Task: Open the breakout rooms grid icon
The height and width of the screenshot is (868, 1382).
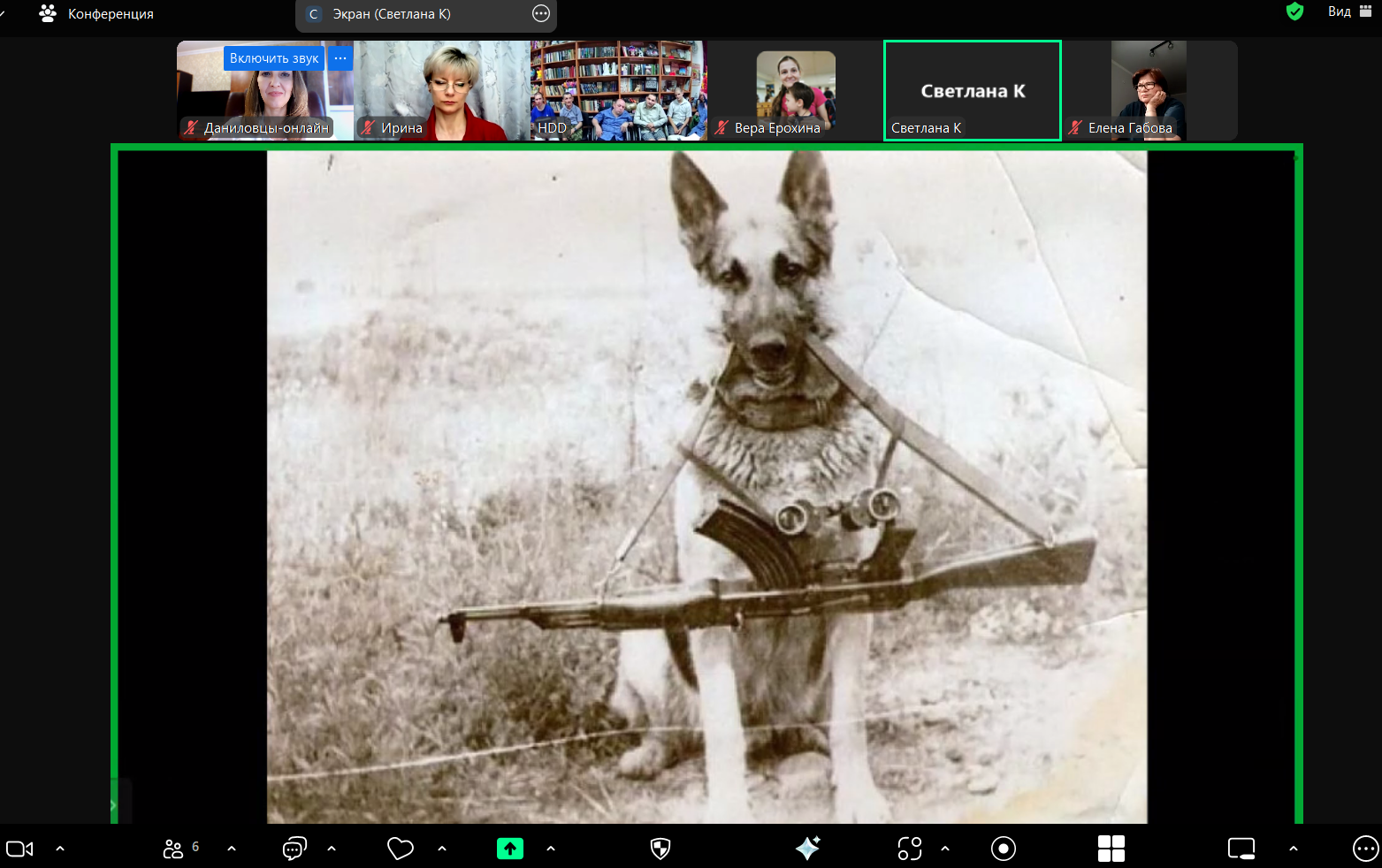Action: pyautogui.click(x=1111, y=849)
